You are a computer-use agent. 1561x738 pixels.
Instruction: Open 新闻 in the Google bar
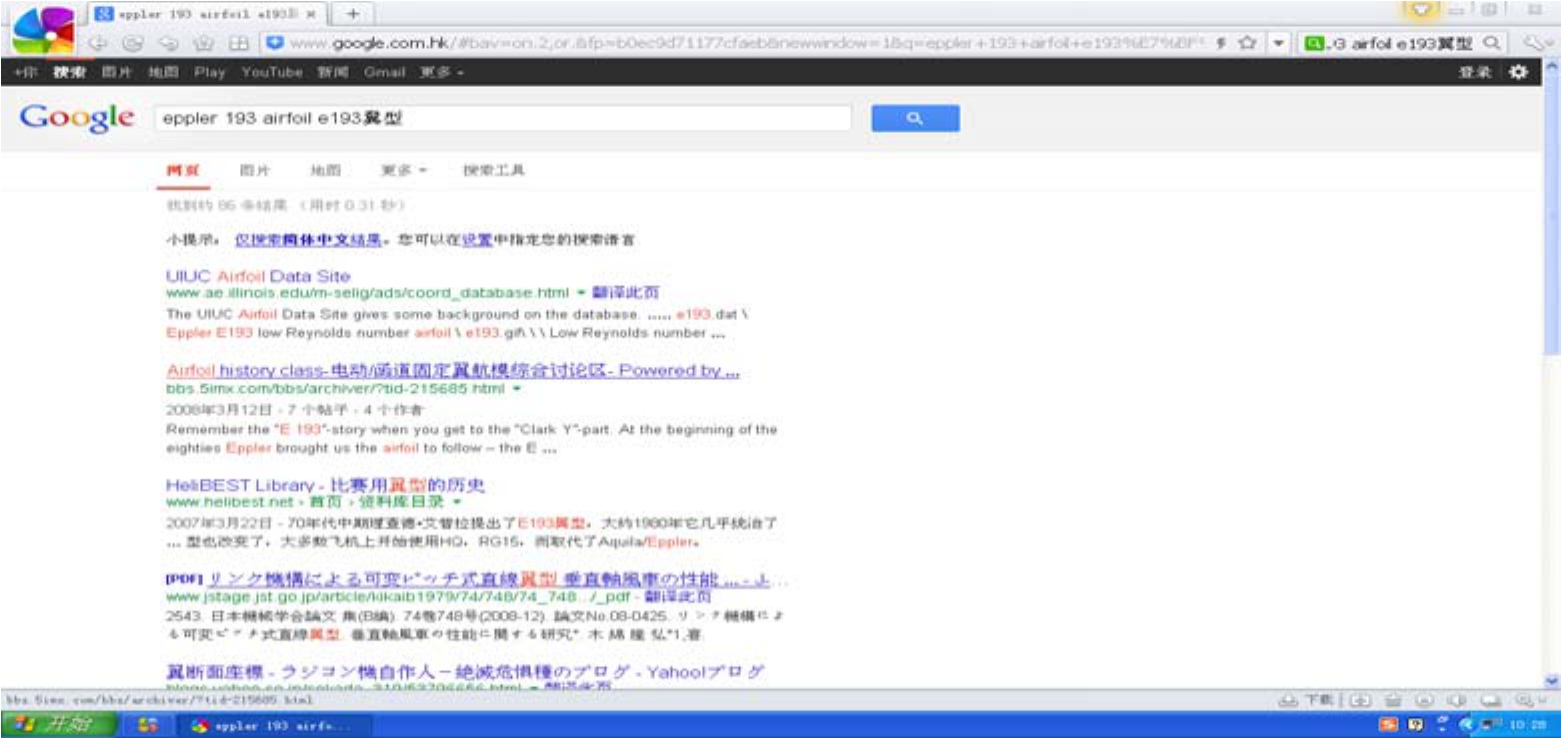[334, 72]
